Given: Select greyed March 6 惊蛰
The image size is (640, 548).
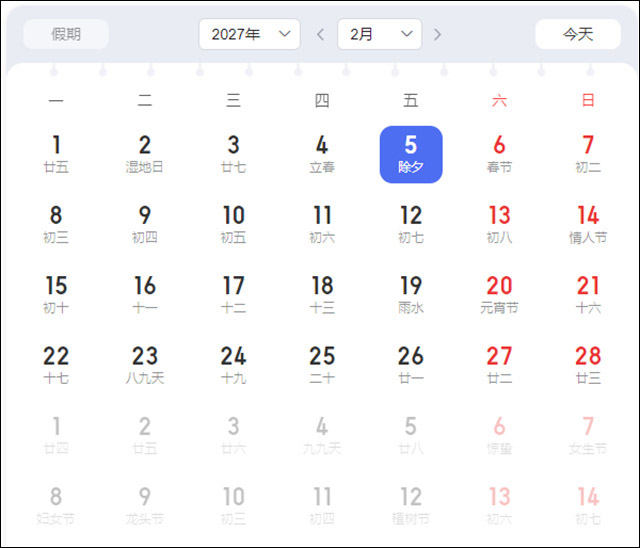Looking at the screenshot, I should coord(500,437).
